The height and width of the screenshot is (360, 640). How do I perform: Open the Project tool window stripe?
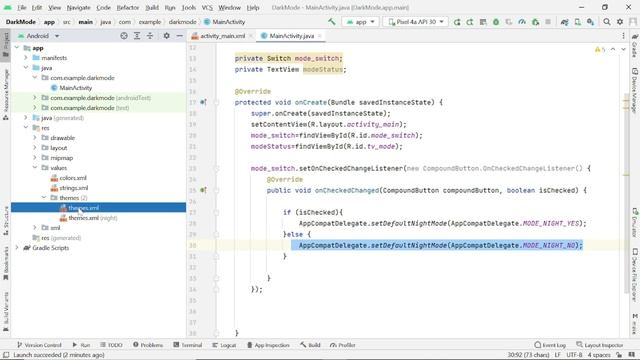[x=6, y=45]
